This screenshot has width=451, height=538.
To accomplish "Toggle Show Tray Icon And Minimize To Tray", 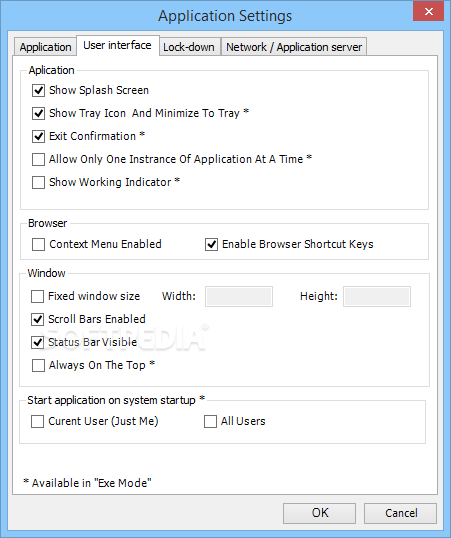I will tap(38, 114).
